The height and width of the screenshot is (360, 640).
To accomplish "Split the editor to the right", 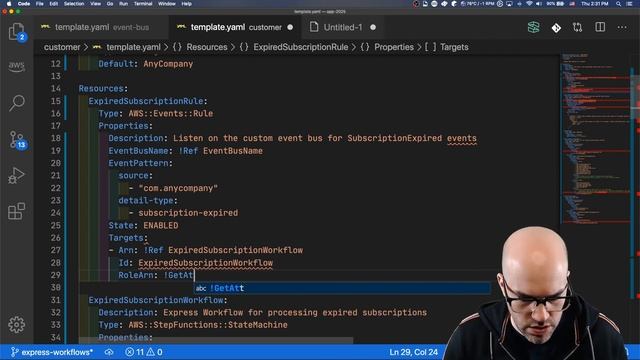I will pyautogui.click(x=600, y=27).
